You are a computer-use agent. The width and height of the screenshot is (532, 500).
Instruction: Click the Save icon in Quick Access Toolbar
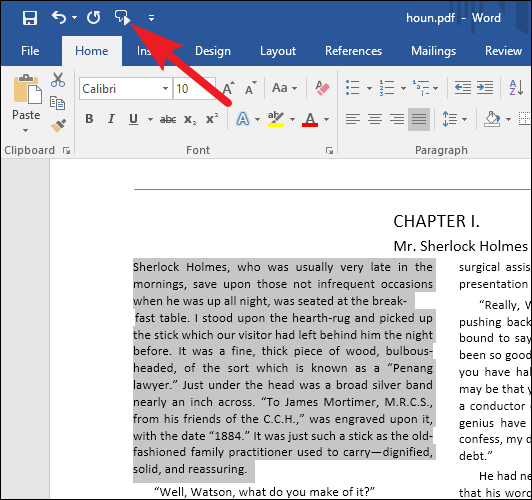(30, 18)
